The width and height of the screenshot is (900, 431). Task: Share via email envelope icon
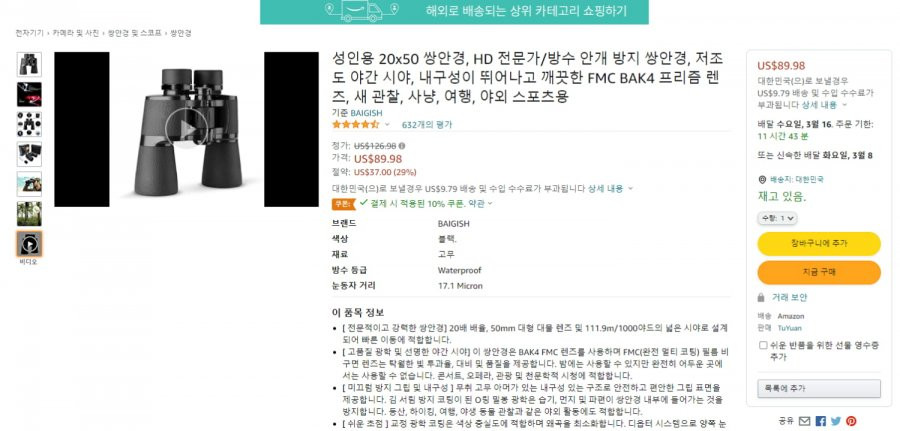coord(804,421)
